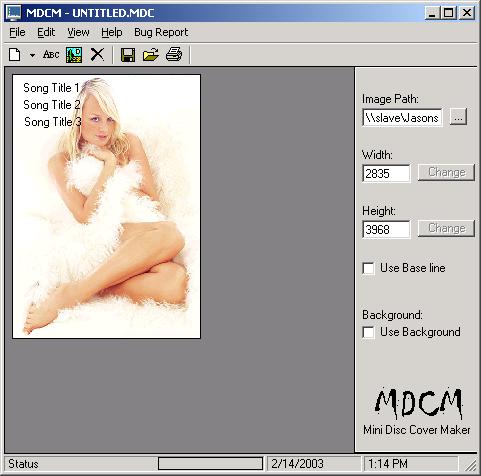Select the ABC add text tool
Screen dimensions: 481x476
pos(51,54)
